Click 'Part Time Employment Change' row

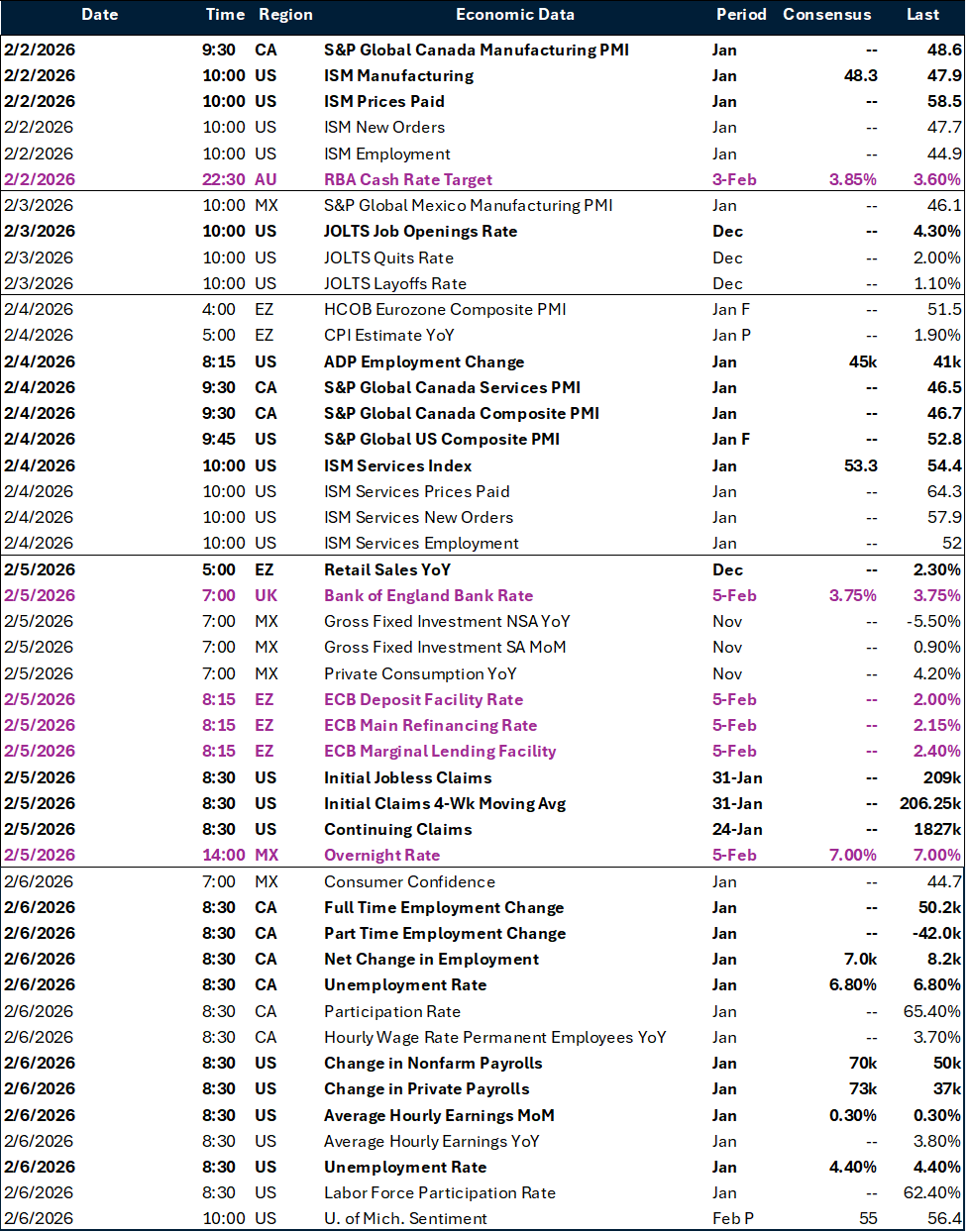[445, 933]
